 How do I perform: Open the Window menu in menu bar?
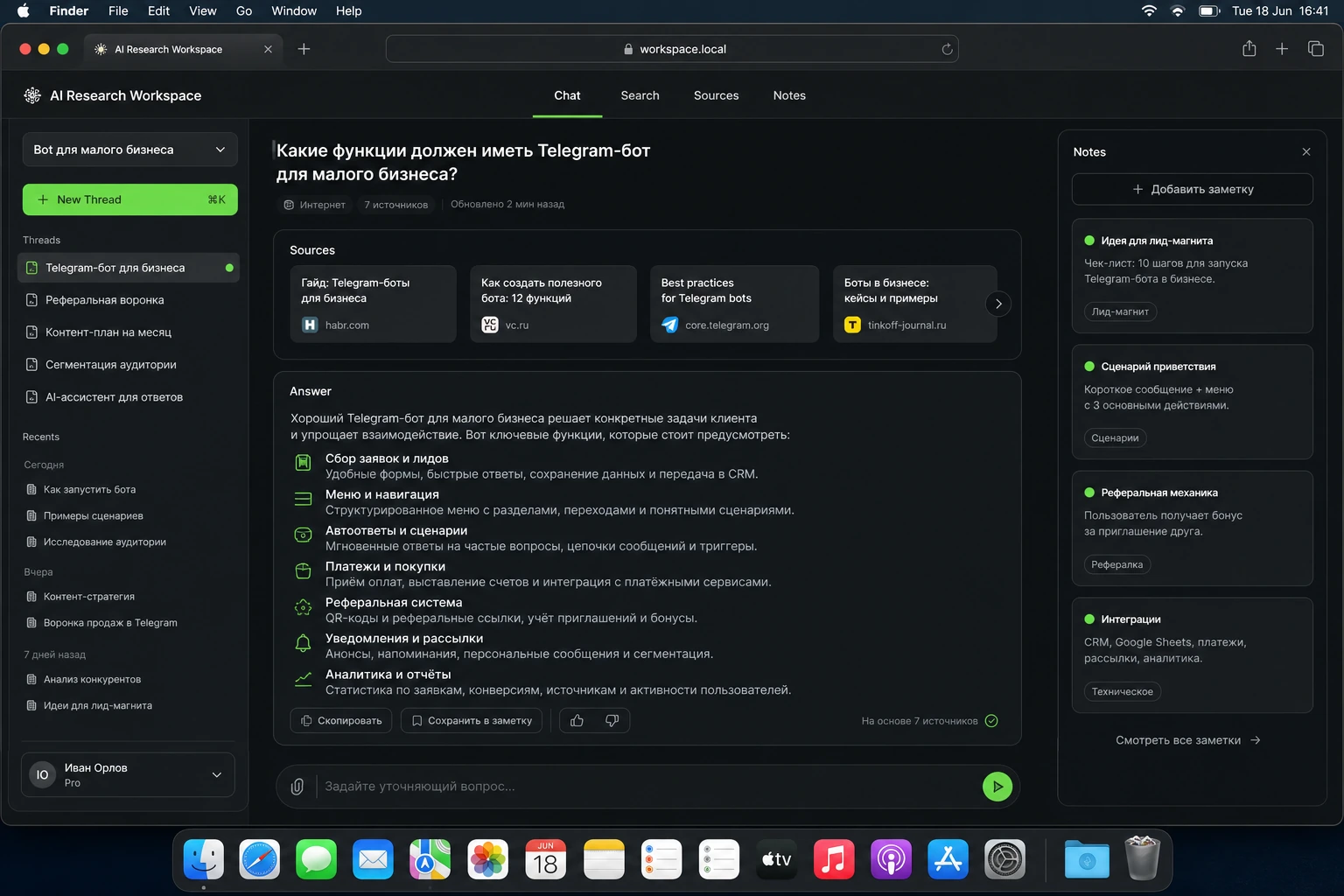pos(294,10)
